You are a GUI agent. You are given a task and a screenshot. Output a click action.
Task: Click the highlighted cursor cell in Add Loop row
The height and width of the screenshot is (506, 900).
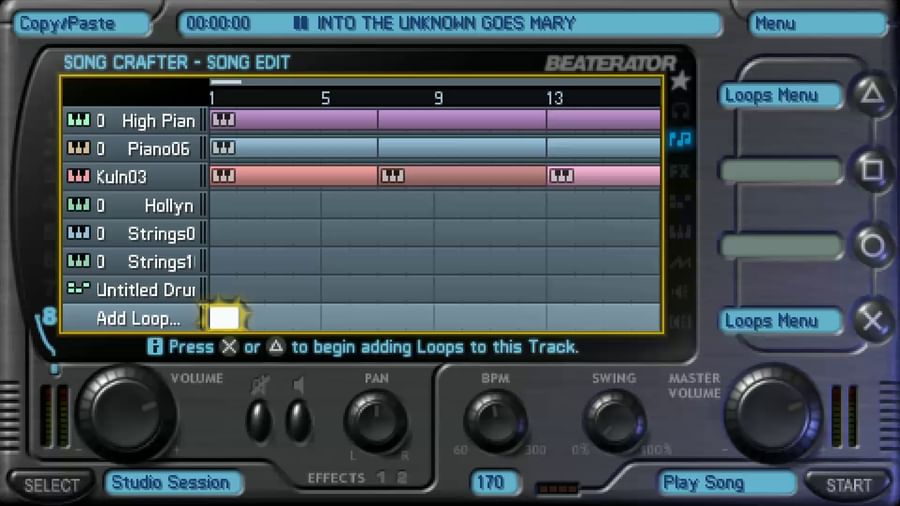(224, 317)
